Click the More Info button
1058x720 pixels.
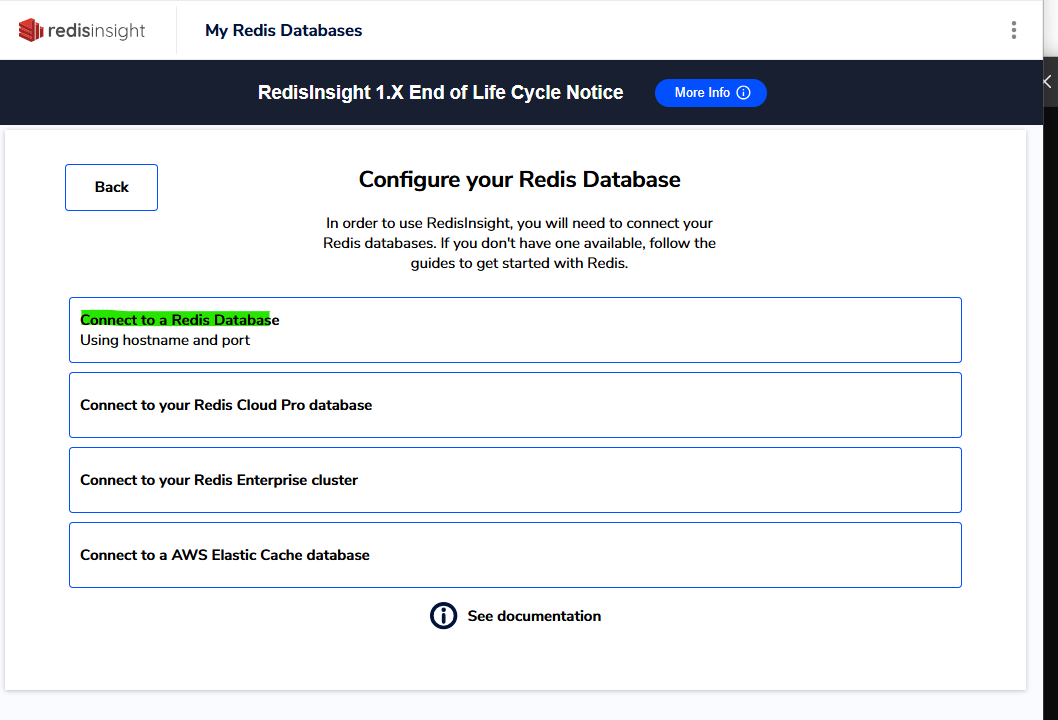pos(711,92)
